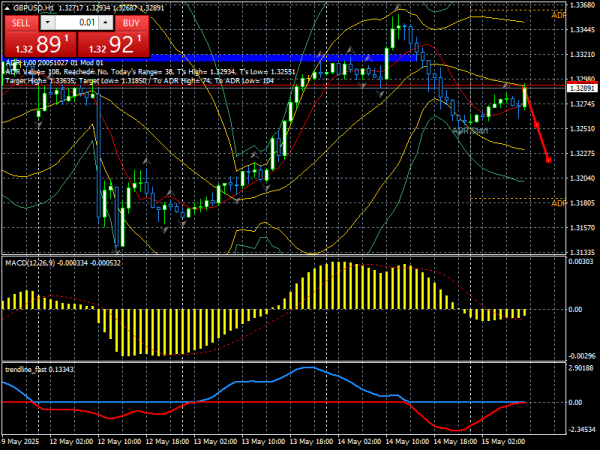This screenshot has width=600, height=450.
Task: Click the 14 May 10:00 time label
Action: pyautogui.click(x=408, y=442)
